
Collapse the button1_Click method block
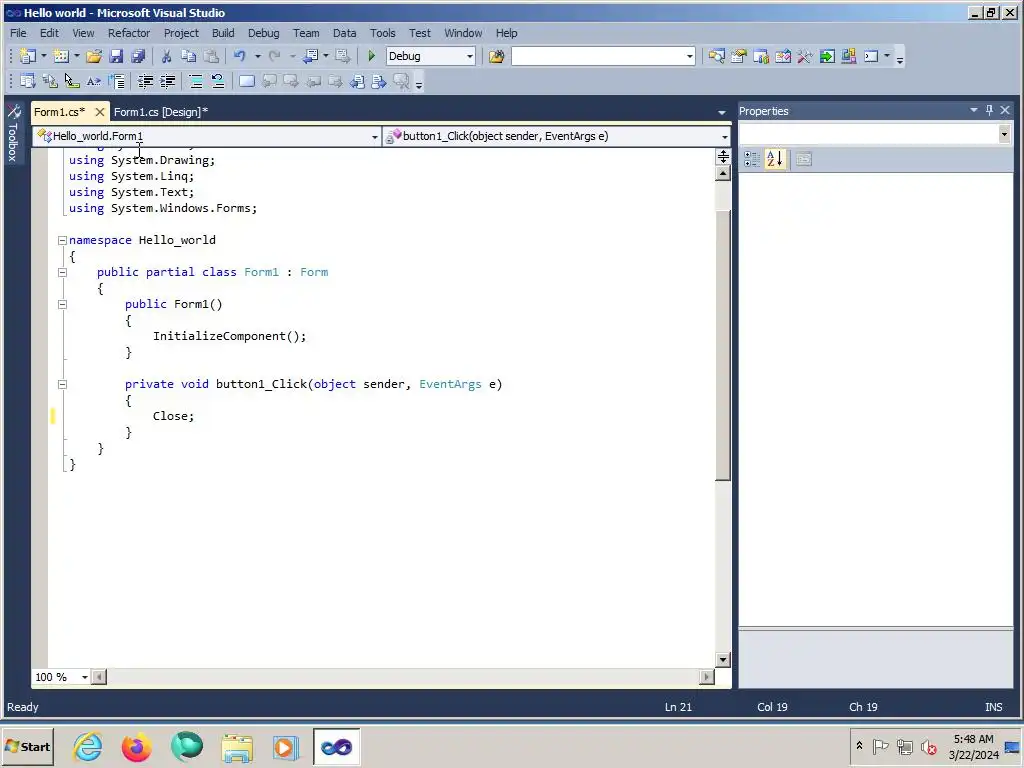click(62, 385)
